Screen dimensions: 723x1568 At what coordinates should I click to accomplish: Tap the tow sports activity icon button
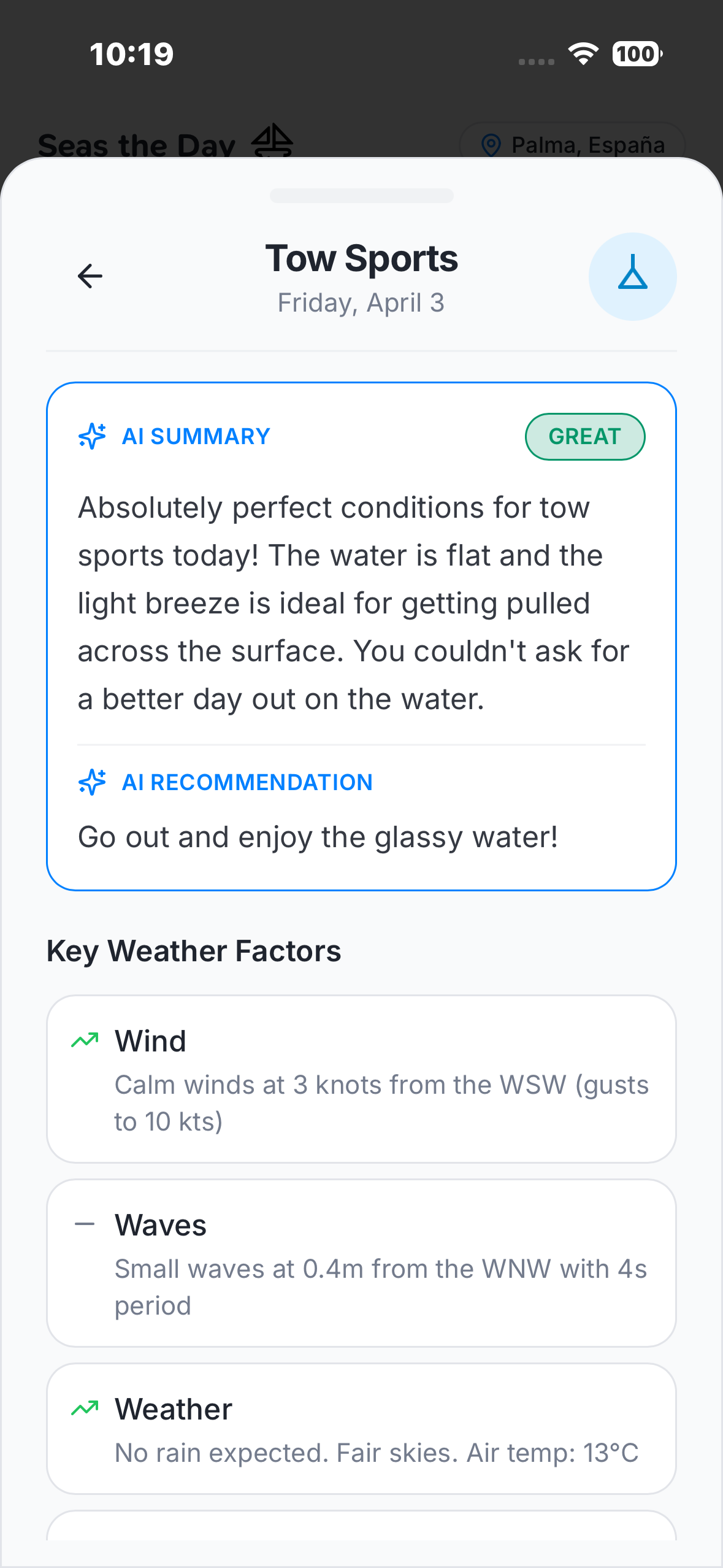632,277
